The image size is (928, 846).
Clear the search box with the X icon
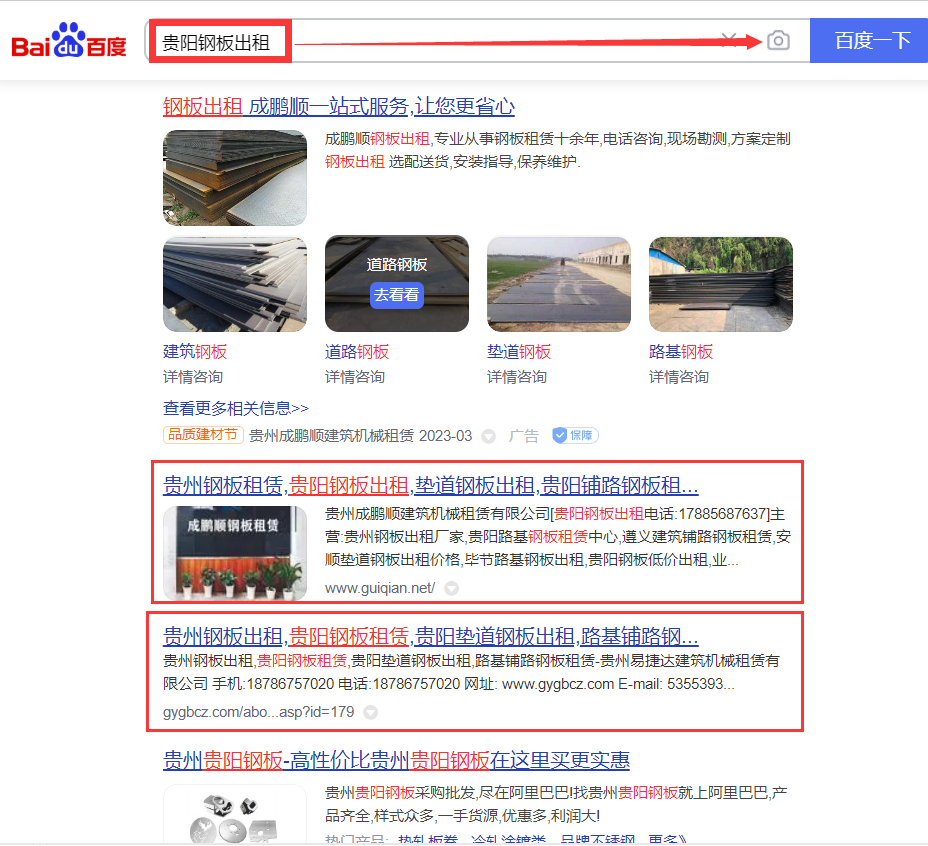point(730,41)
